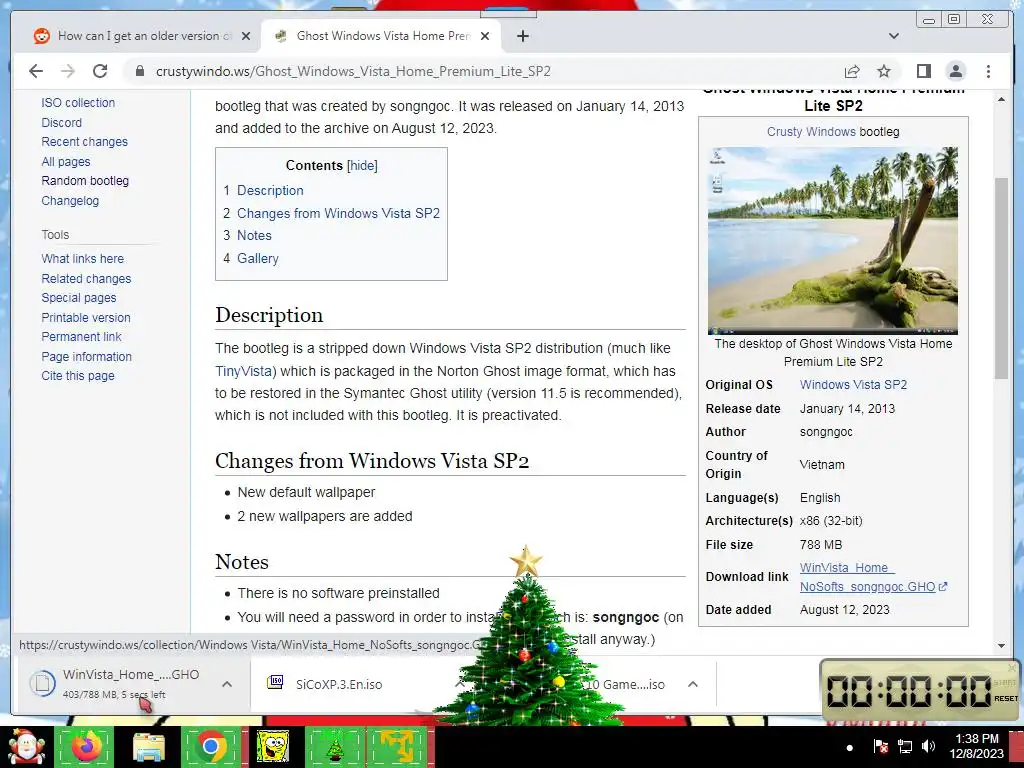Open the Discord sidebar link
This screenshot has height=768, width=1024.
coord(61,123)
